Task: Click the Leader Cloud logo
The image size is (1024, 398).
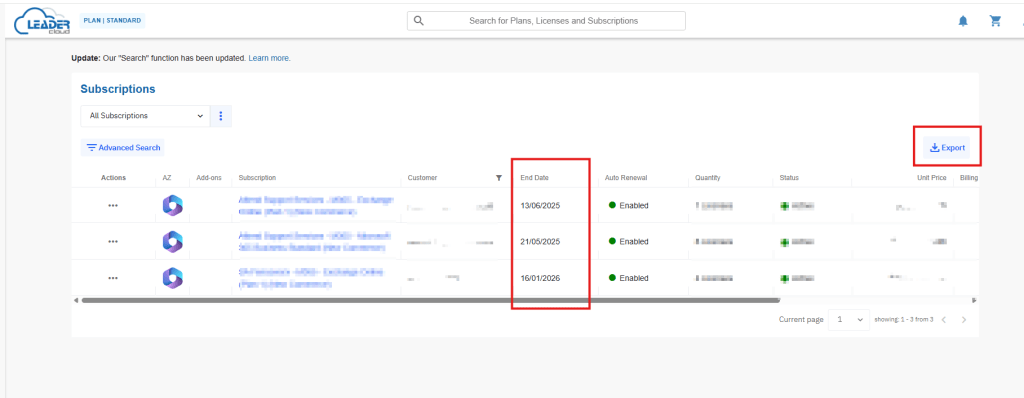Action: pyautogui.click(x=42, y=21)
